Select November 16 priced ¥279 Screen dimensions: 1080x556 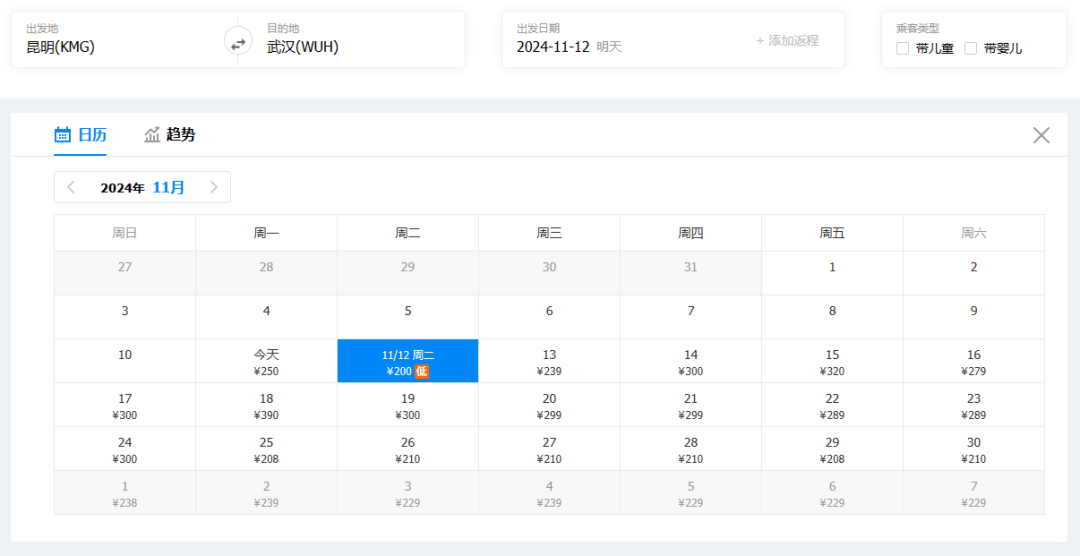coord(974,361)
